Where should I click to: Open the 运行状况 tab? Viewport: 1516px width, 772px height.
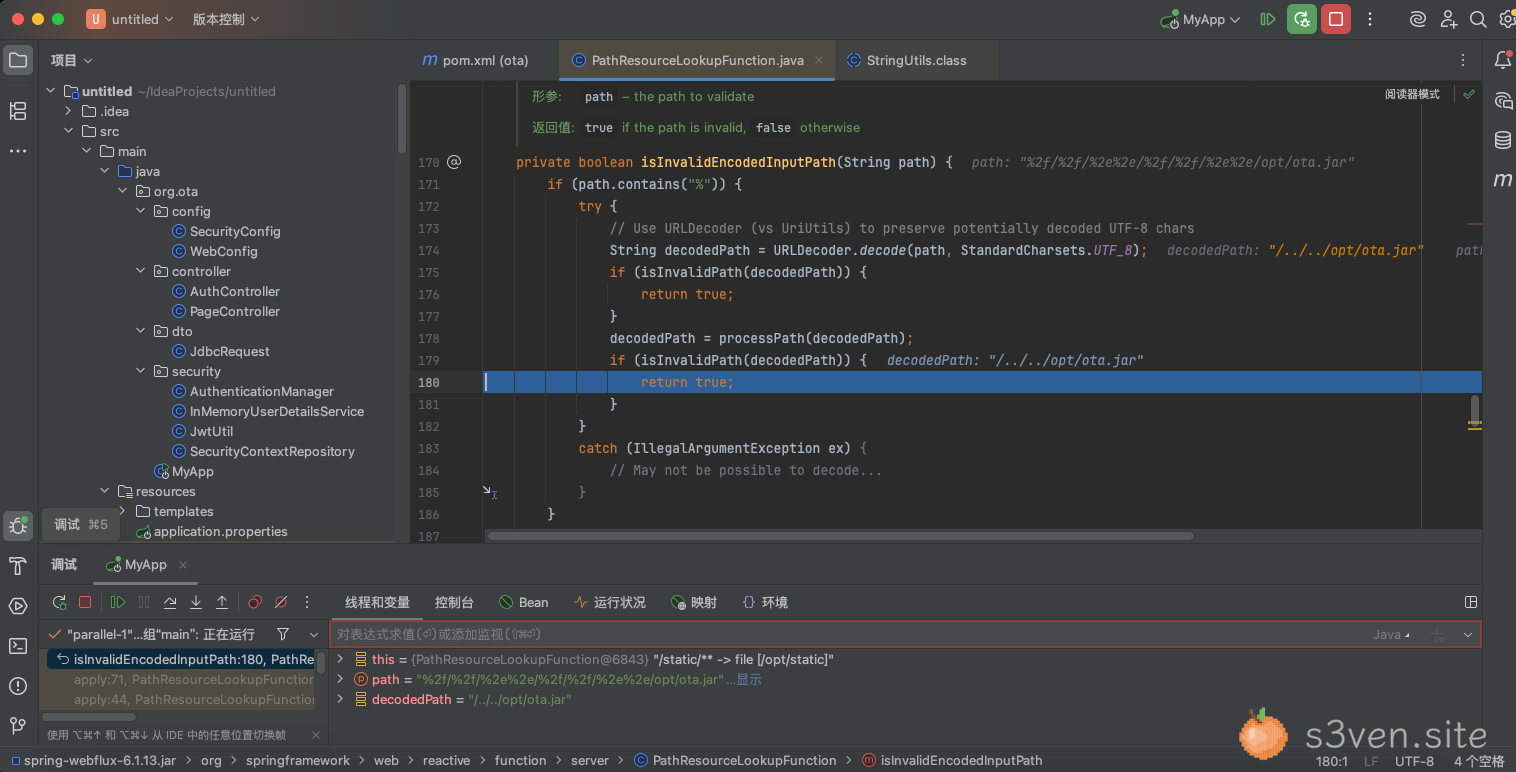click(x=609, y=602)
